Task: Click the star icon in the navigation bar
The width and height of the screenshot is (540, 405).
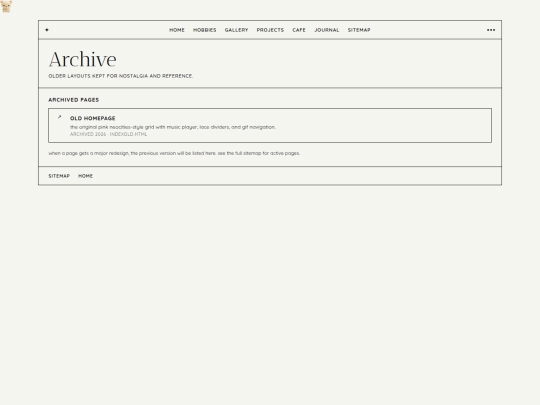Action: [x=47, y=30]
